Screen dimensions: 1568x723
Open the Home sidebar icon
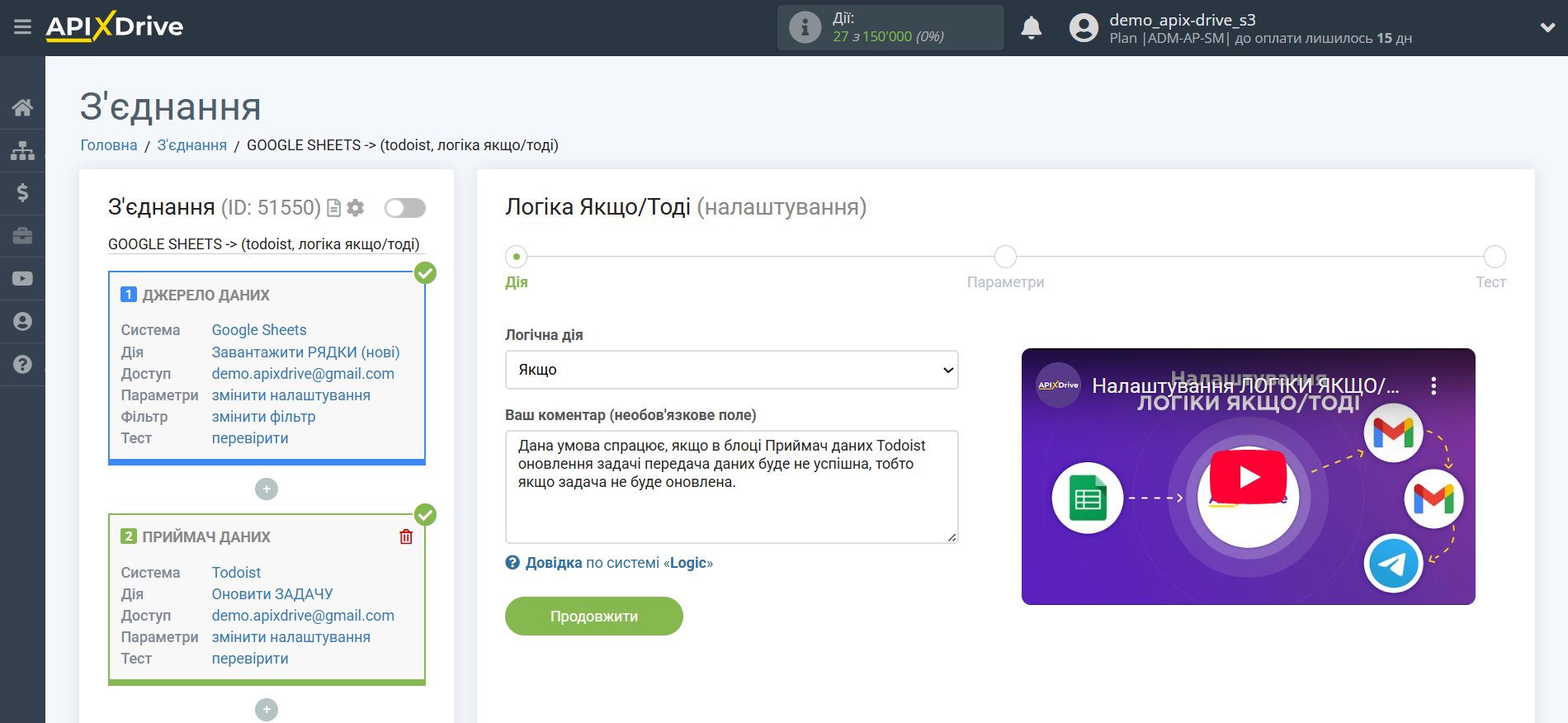pos(22,107)
